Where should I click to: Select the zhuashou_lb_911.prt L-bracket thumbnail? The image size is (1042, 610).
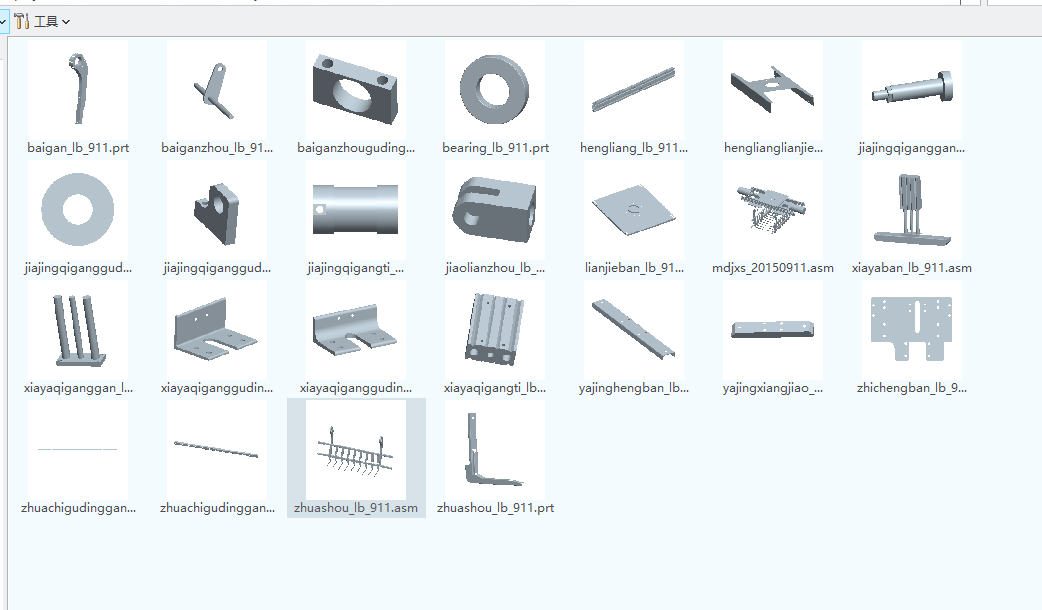point(495,450)
